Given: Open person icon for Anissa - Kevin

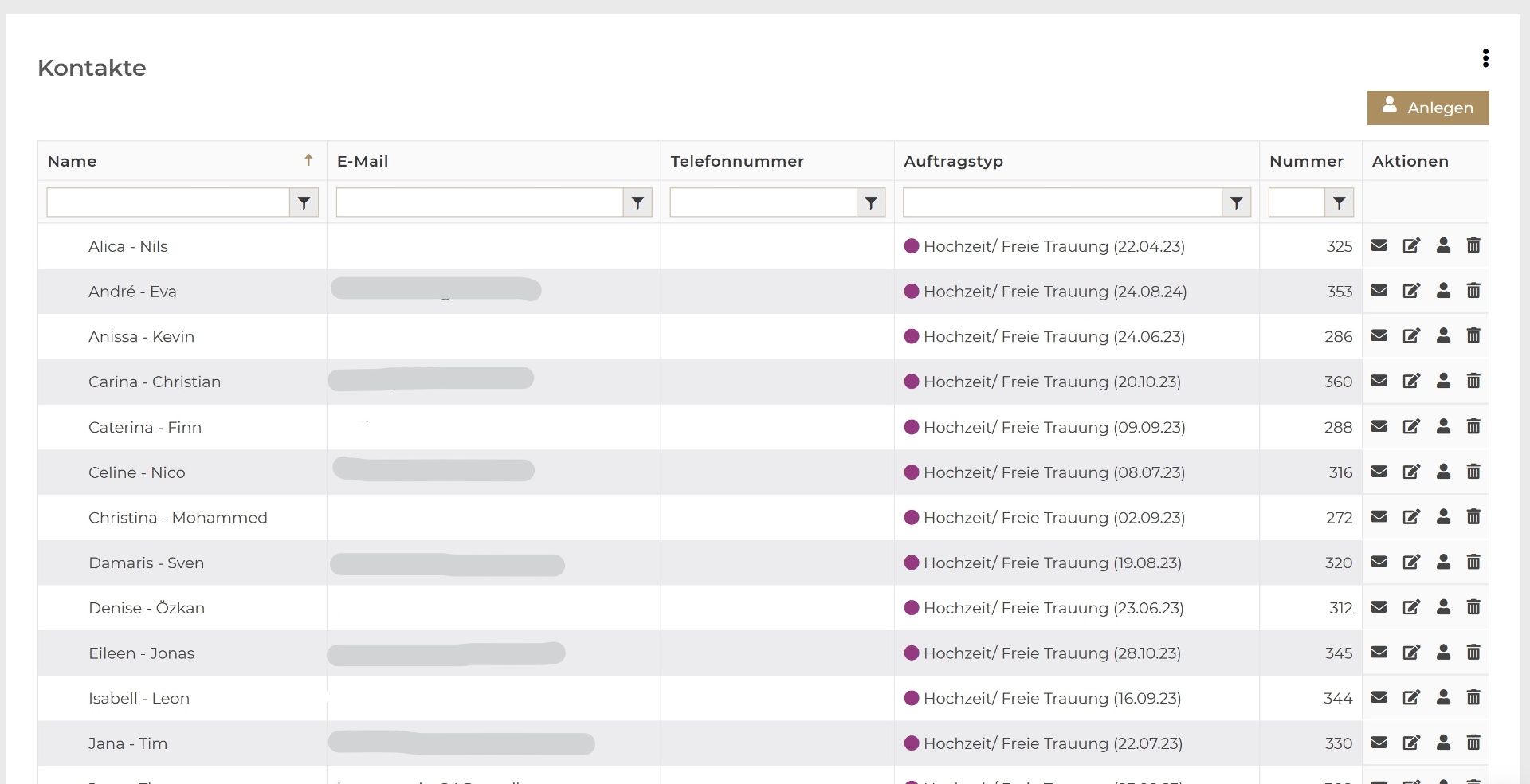Looking at the screenshot, I should [x=1443, y=335].
